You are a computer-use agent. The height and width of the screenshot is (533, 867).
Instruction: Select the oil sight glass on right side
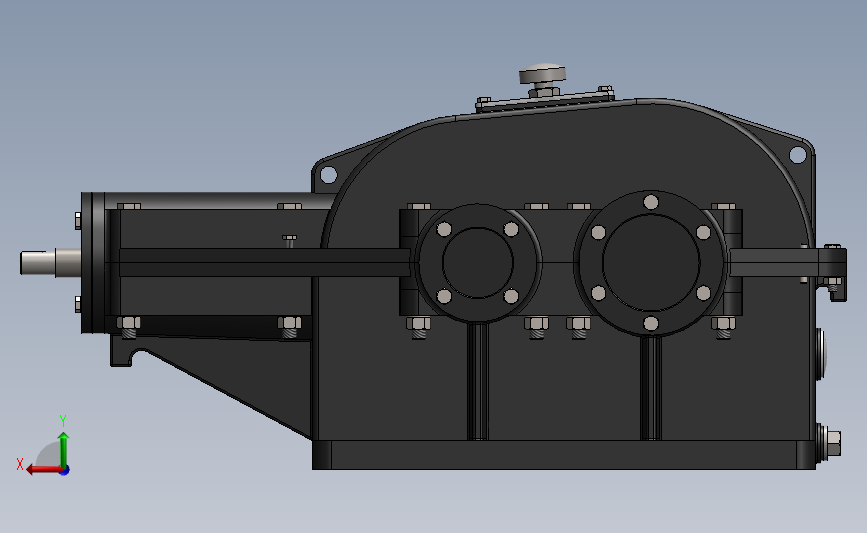(x=821, y=354)
